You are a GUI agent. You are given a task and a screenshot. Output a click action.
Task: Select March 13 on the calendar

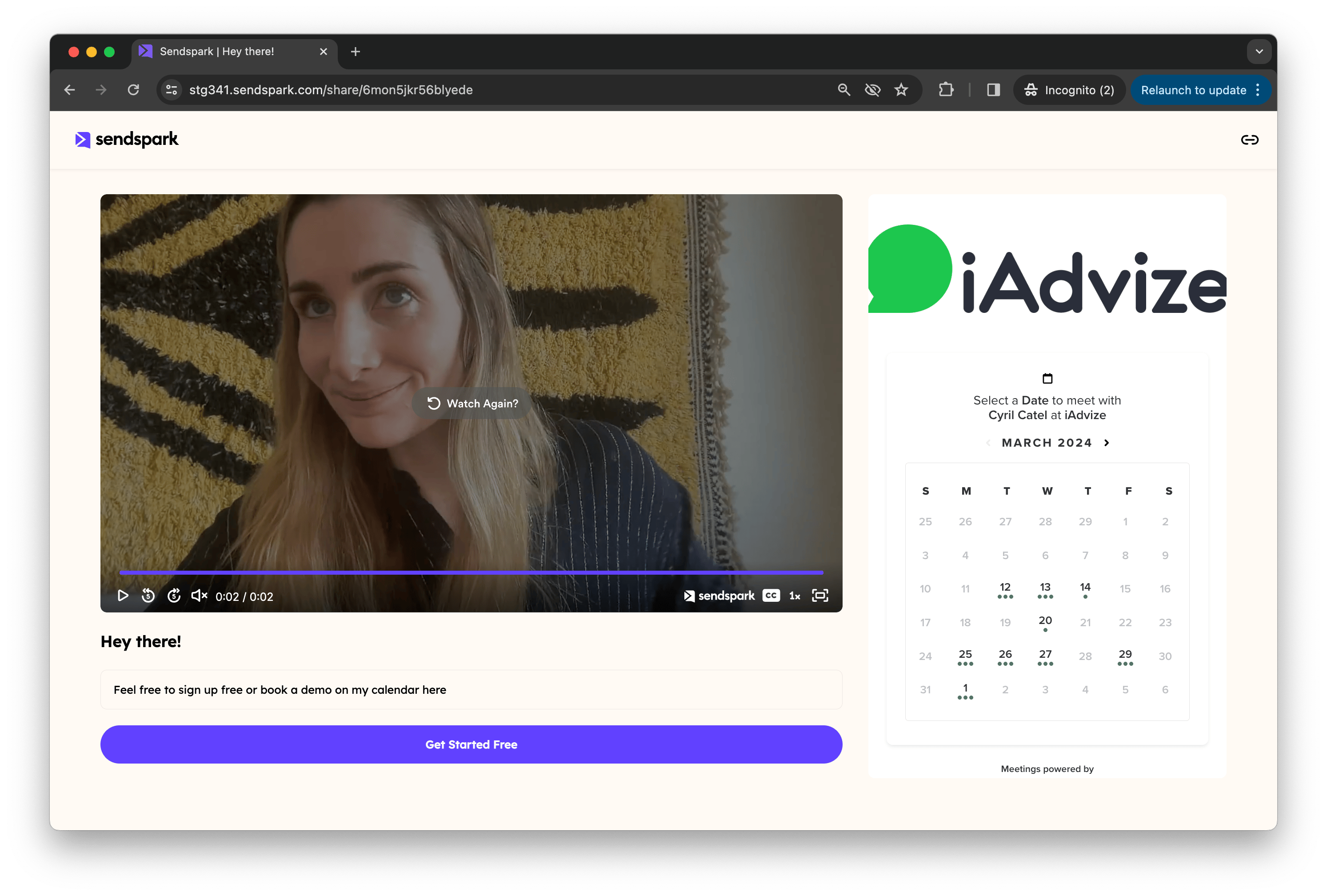coord(1045,589)
